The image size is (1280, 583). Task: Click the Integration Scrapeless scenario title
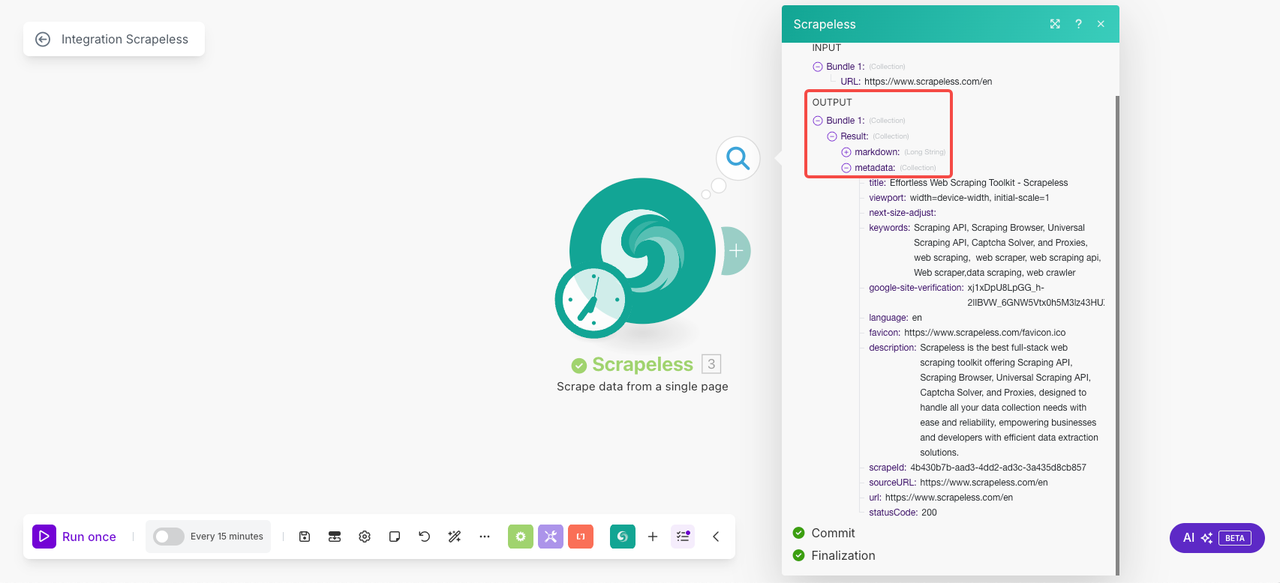(125, 40)
